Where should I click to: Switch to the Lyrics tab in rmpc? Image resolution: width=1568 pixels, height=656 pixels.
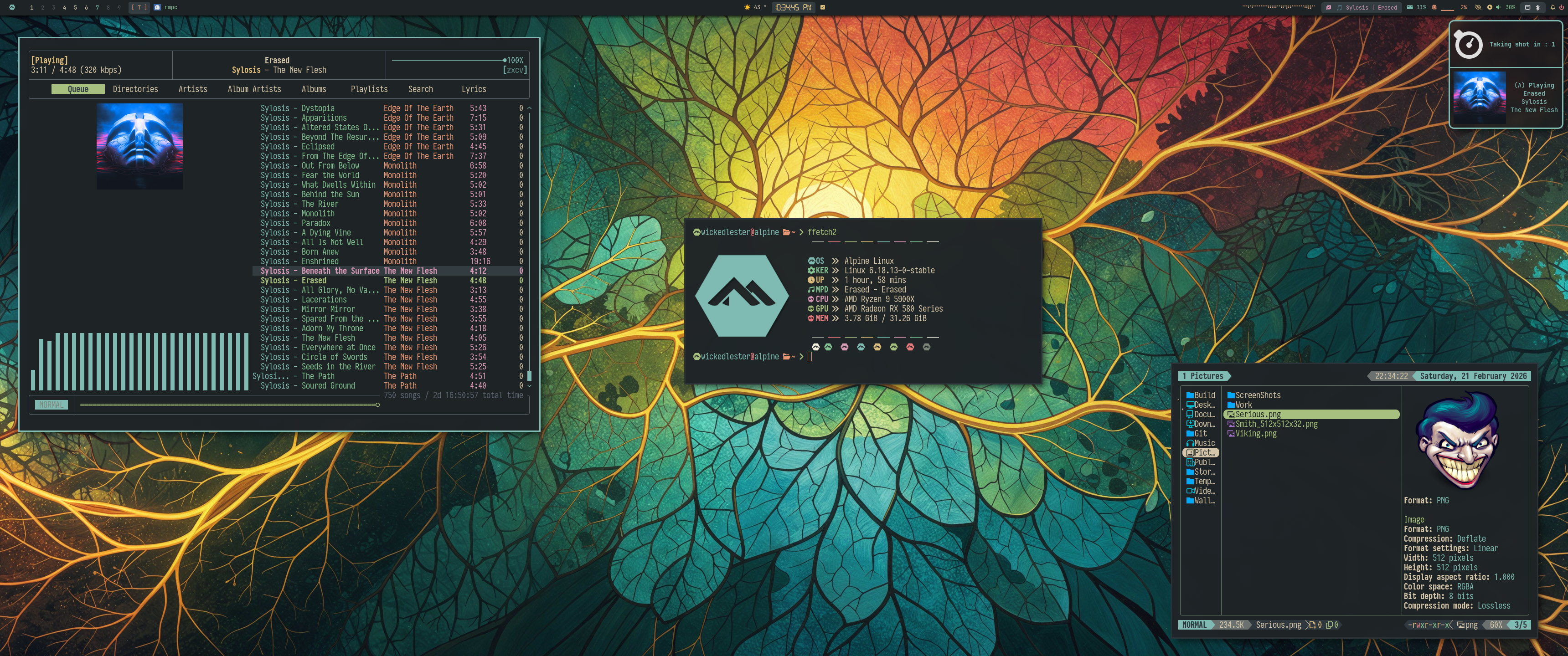coord(473,89)
